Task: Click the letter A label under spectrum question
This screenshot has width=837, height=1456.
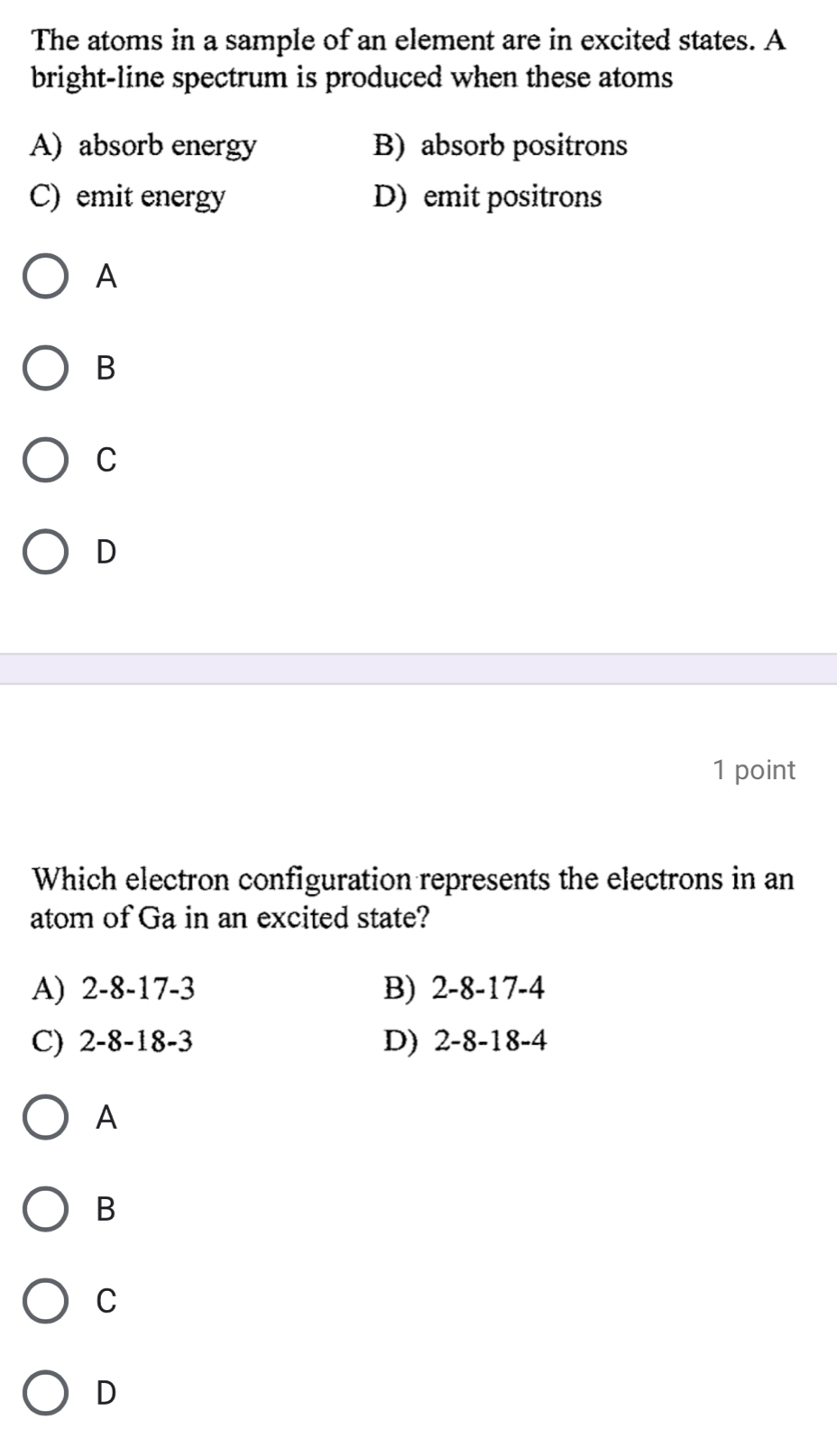Action: coord(106,276)
